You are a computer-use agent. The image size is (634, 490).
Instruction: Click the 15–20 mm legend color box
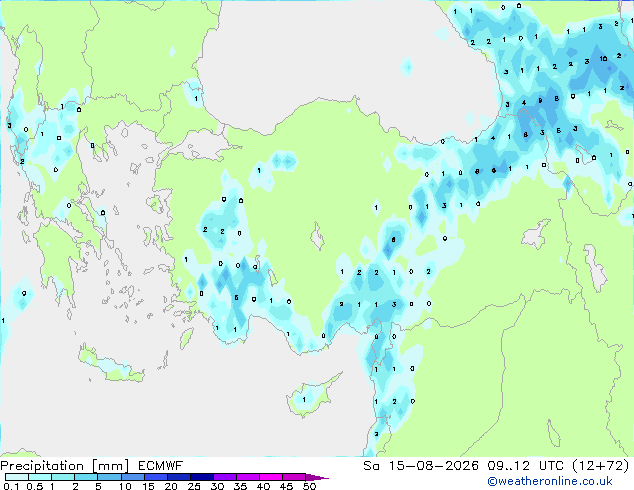[156, 477]
